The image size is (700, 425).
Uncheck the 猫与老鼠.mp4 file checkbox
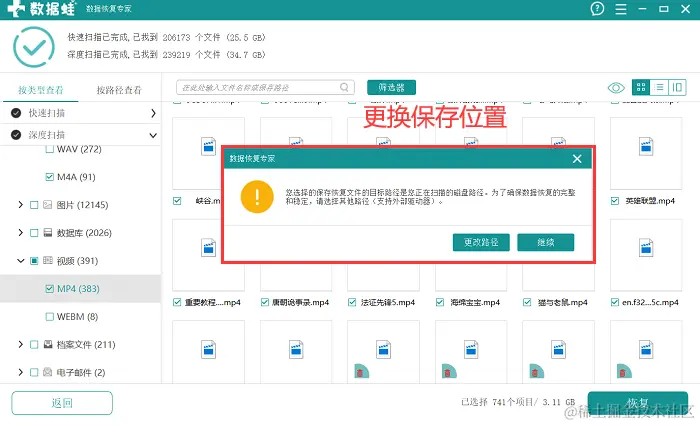(x=527, y=303)
